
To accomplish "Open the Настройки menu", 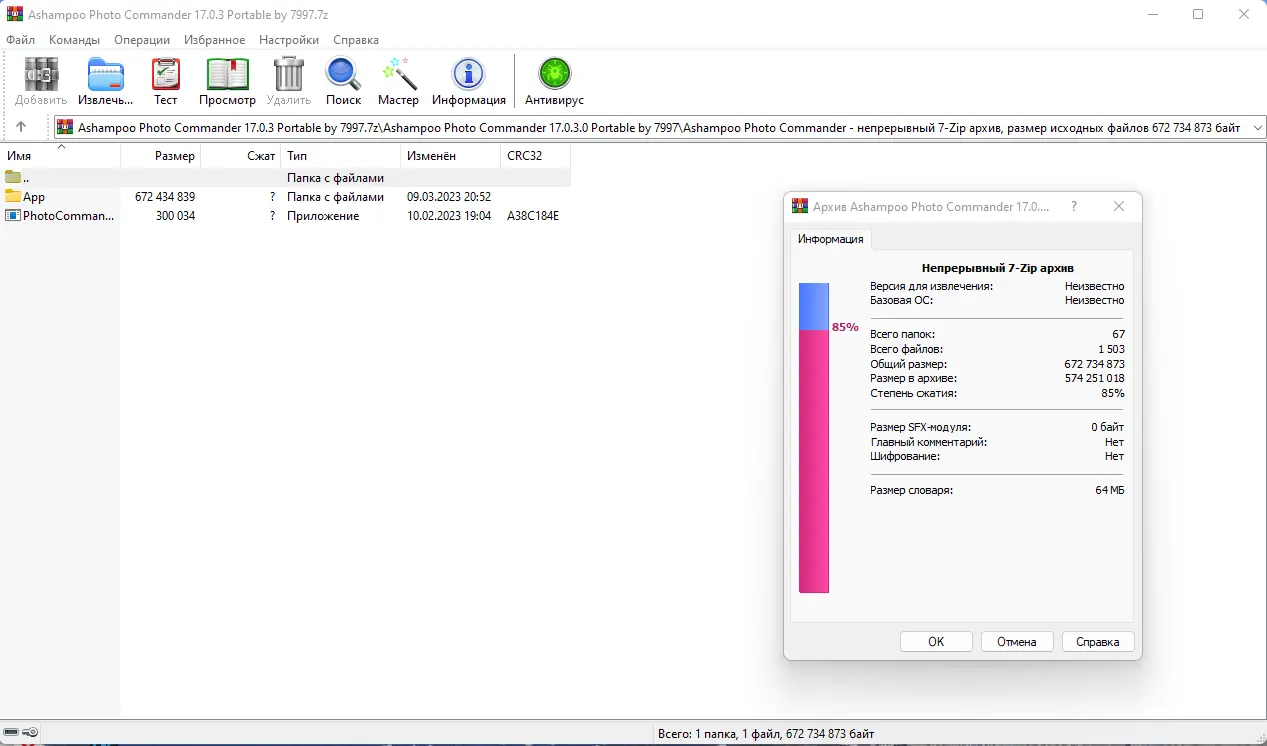I will tap(288, 40).
